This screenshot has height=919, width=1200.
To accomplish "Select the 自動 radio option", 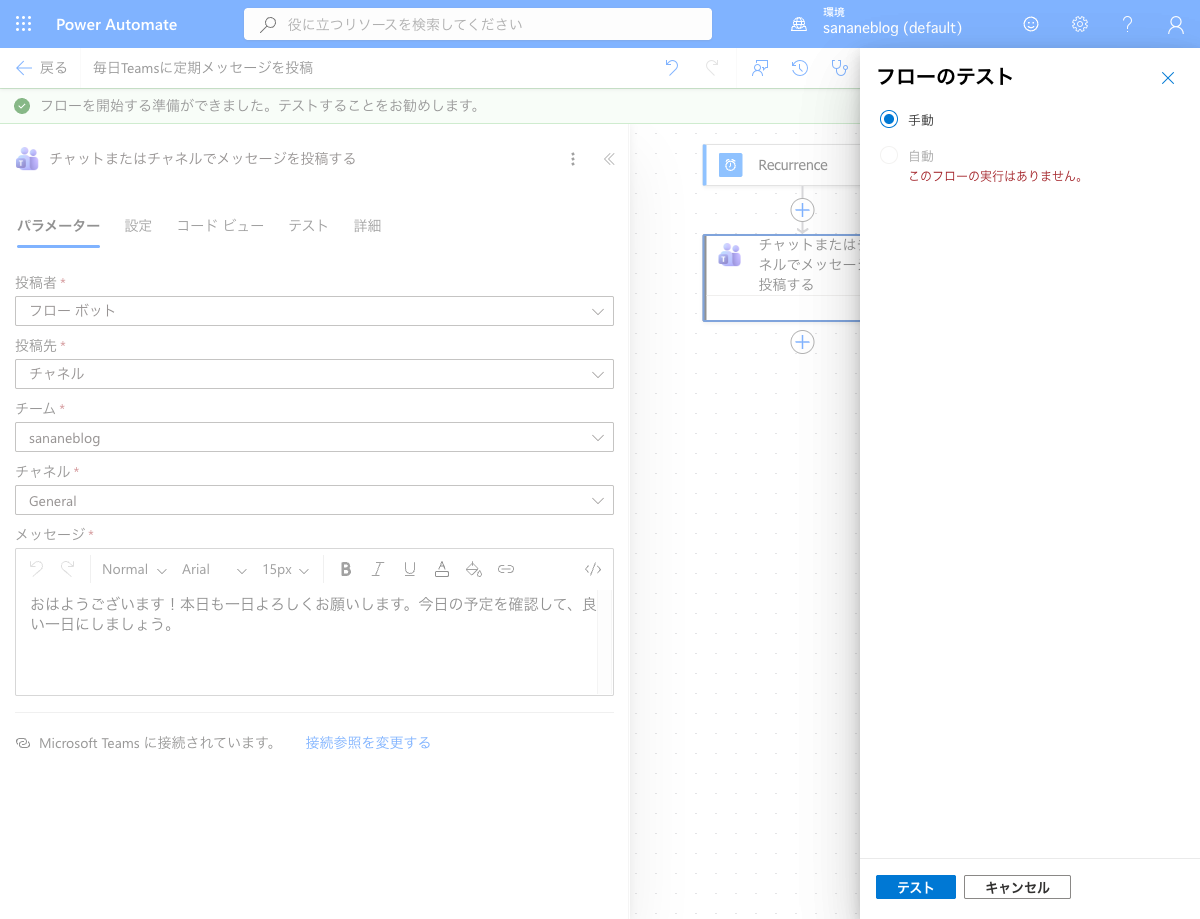I will pos(889,156).
